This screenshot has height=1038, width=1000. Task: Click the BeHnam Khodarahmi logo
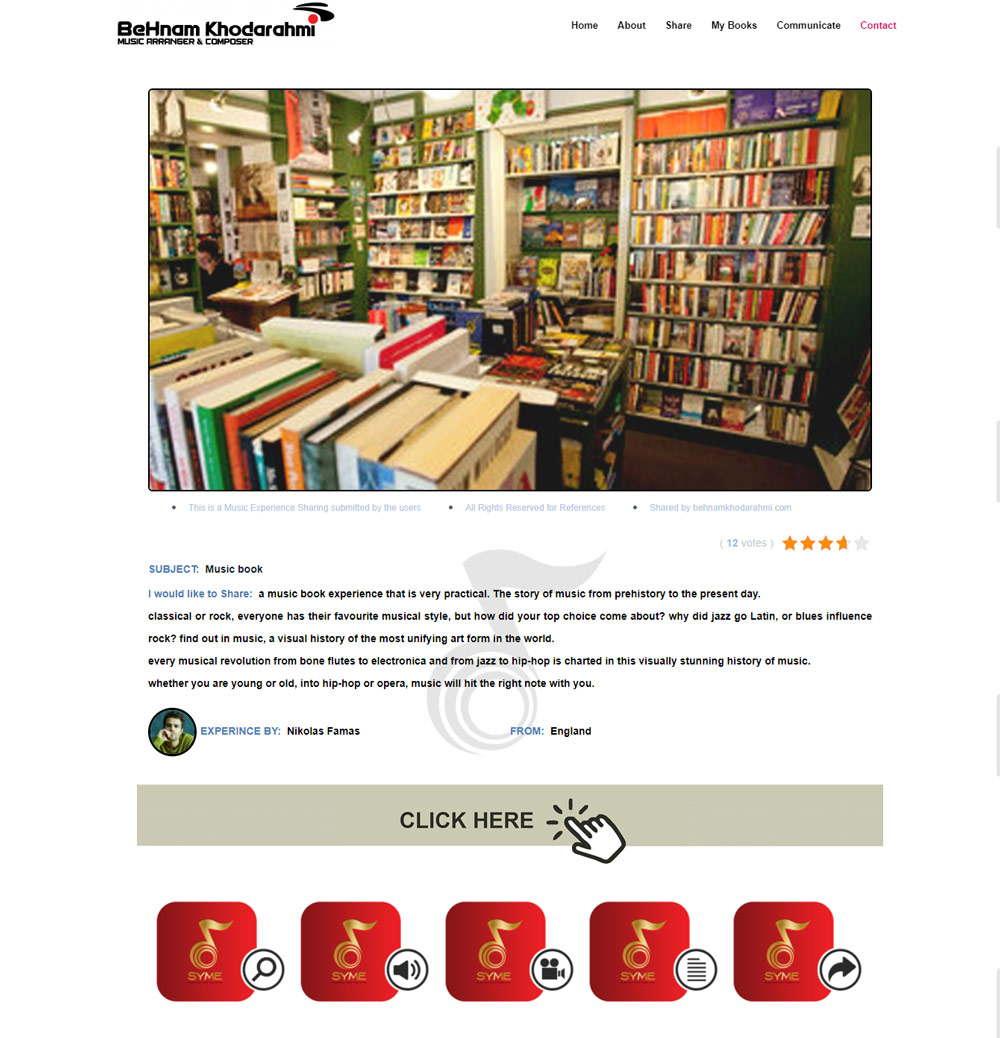click(x=225, y=24)
